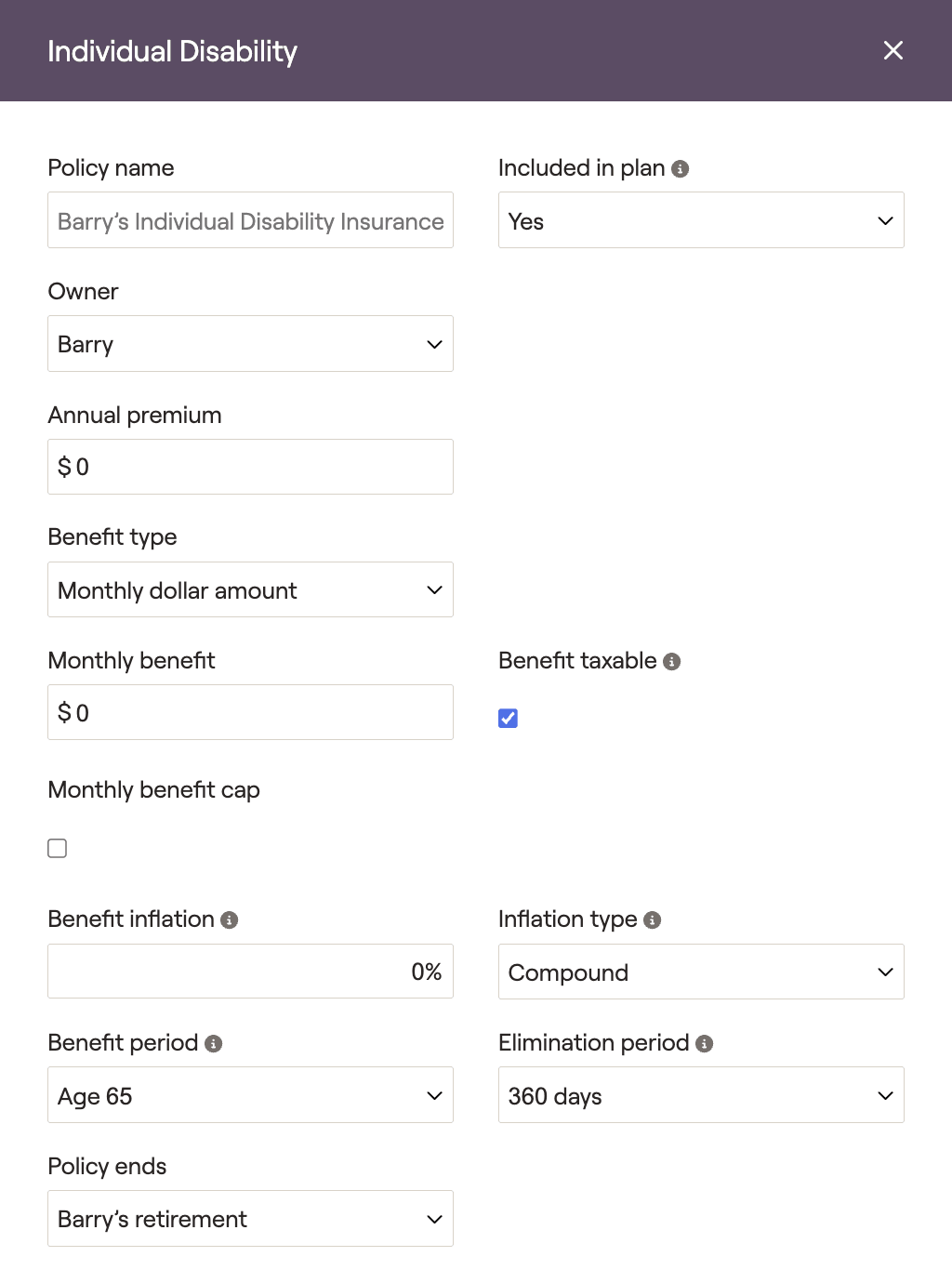Open the Policy ends dropdown

tap(250, 1219)
